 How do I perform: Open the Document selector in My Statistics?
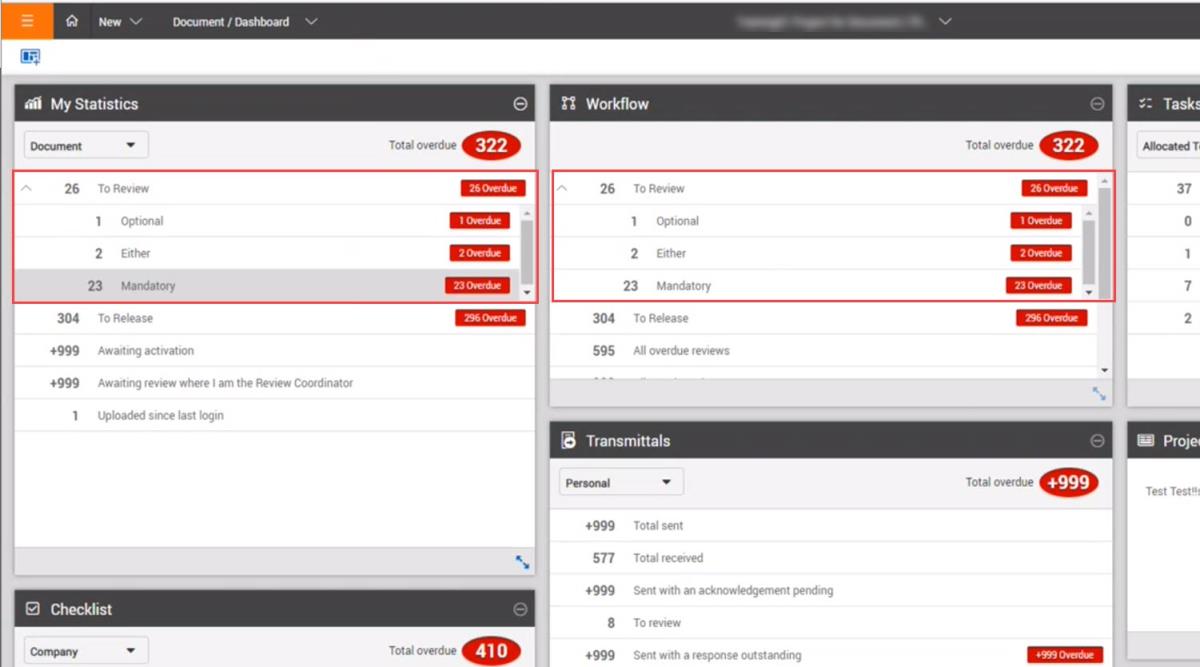pos(86,145)
